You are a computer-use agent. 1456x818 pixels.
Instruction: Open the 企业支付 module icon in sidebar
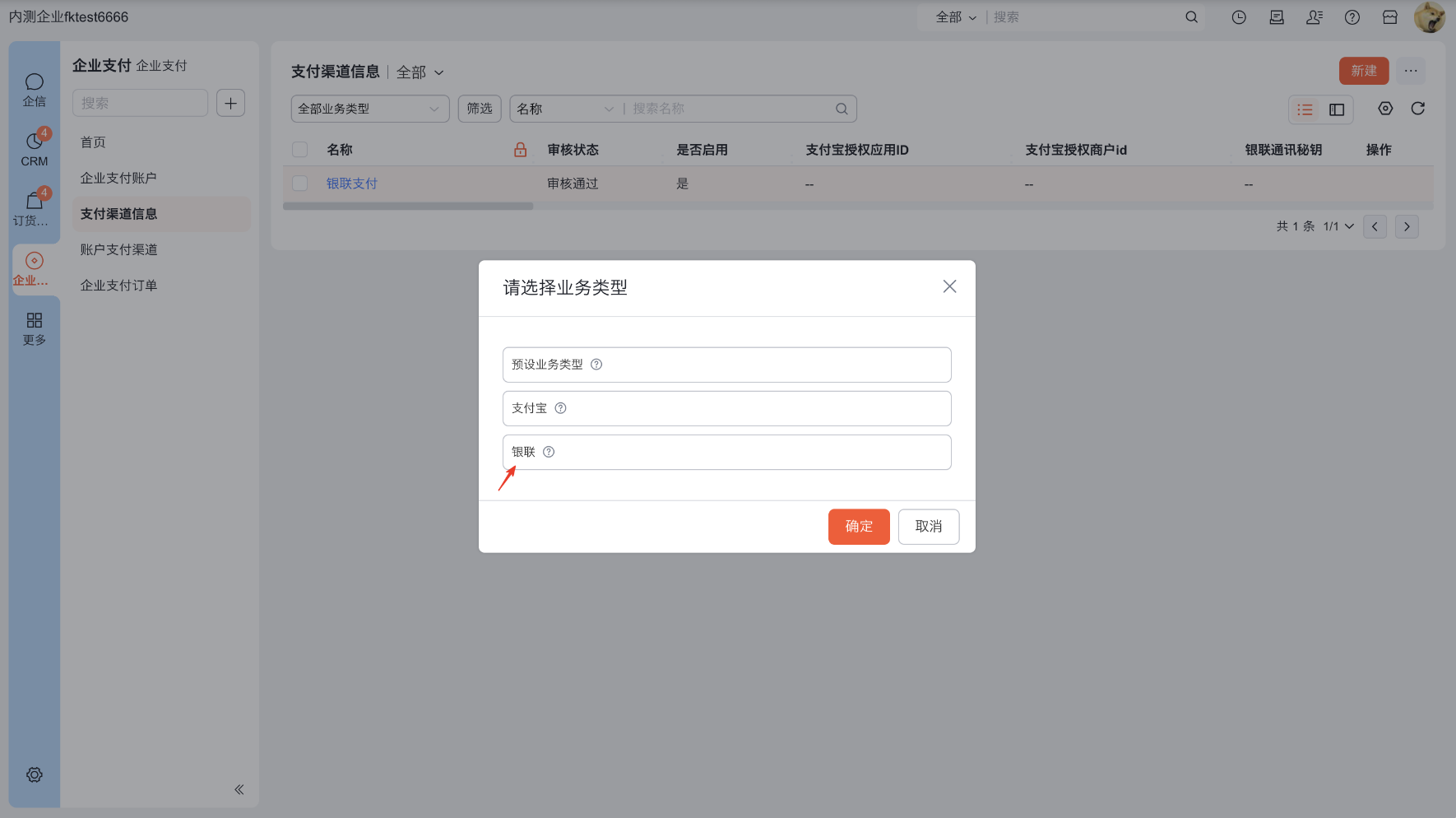coord(35,268)
